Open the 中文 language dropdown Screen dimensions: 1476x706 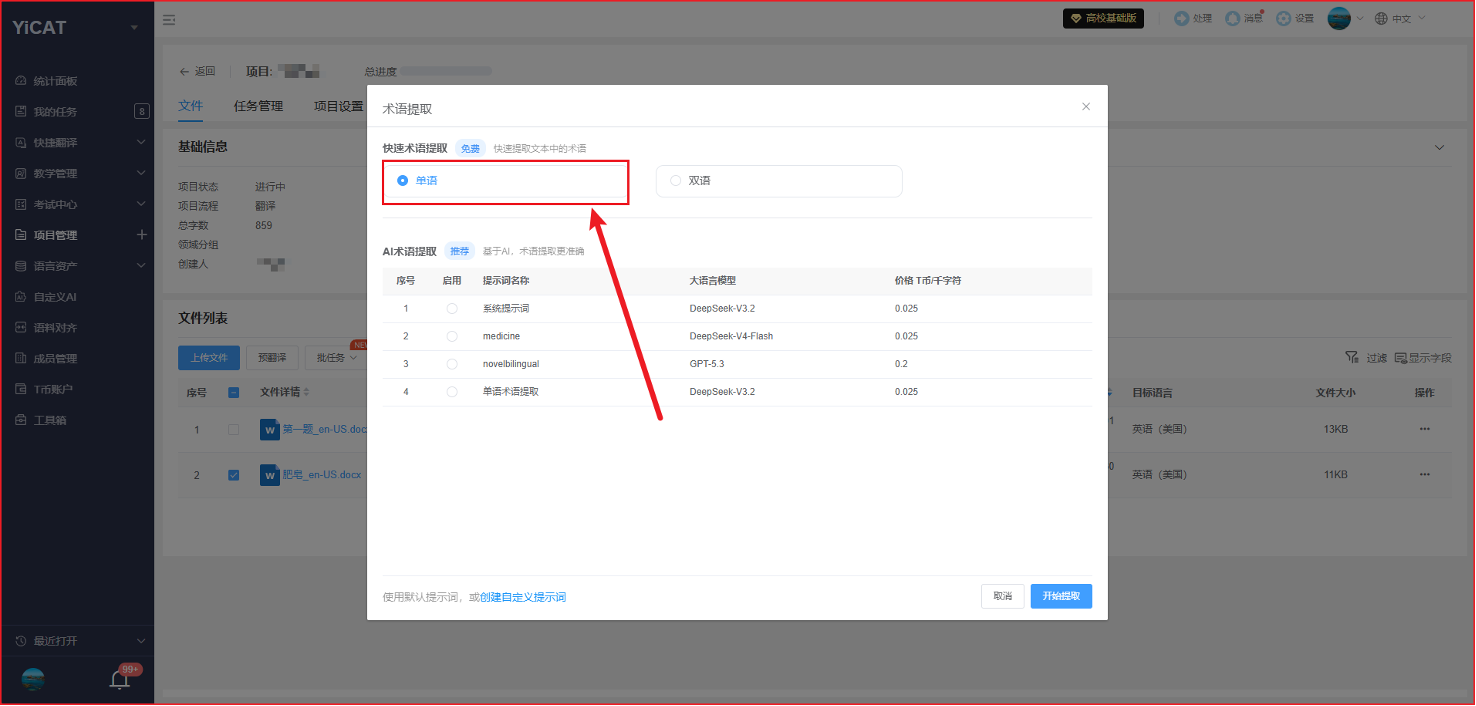(1401, 18)
